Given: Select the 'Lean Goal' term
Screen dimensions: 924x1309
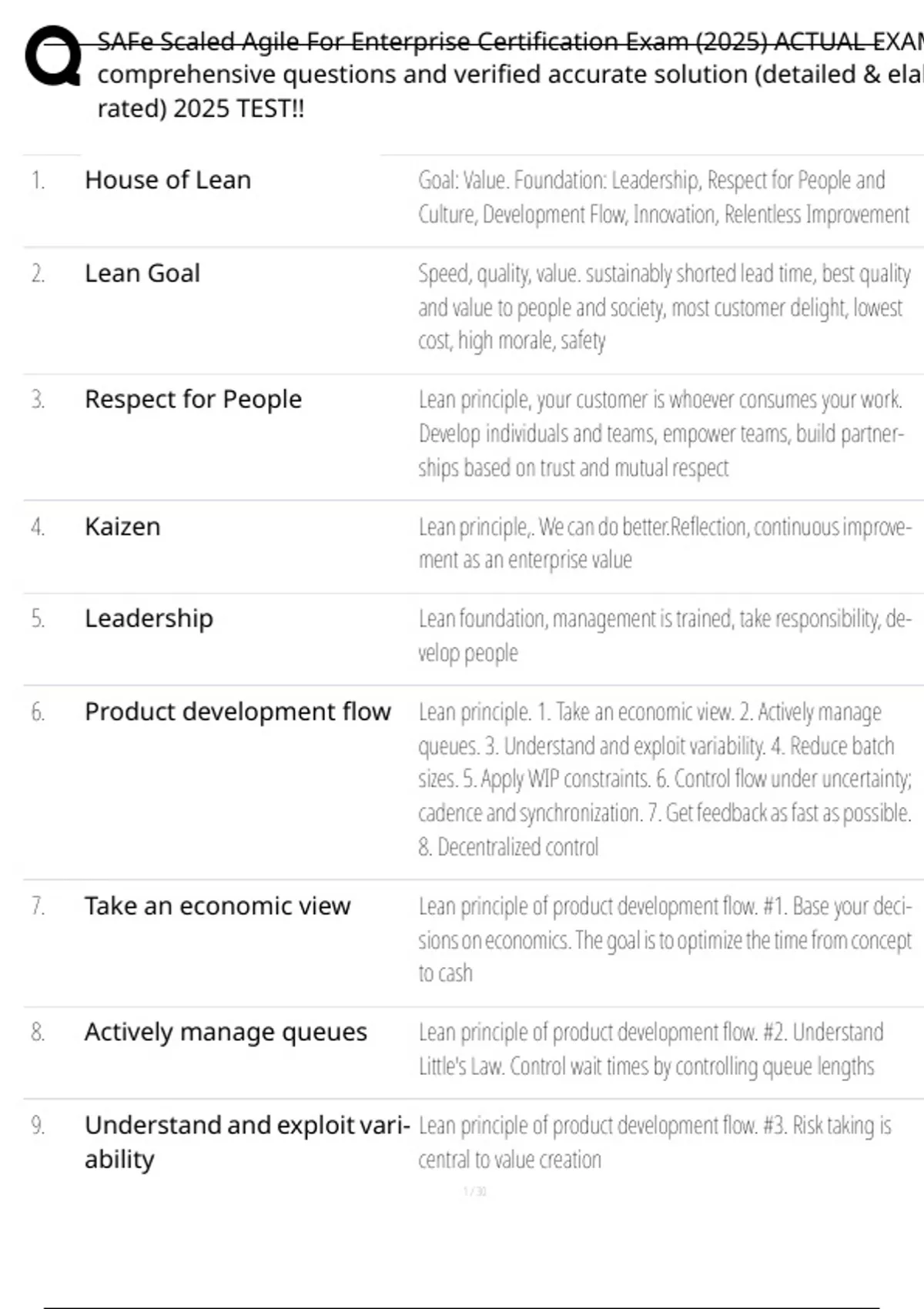Looking at the screenshot, I should (x=142, y=273).
